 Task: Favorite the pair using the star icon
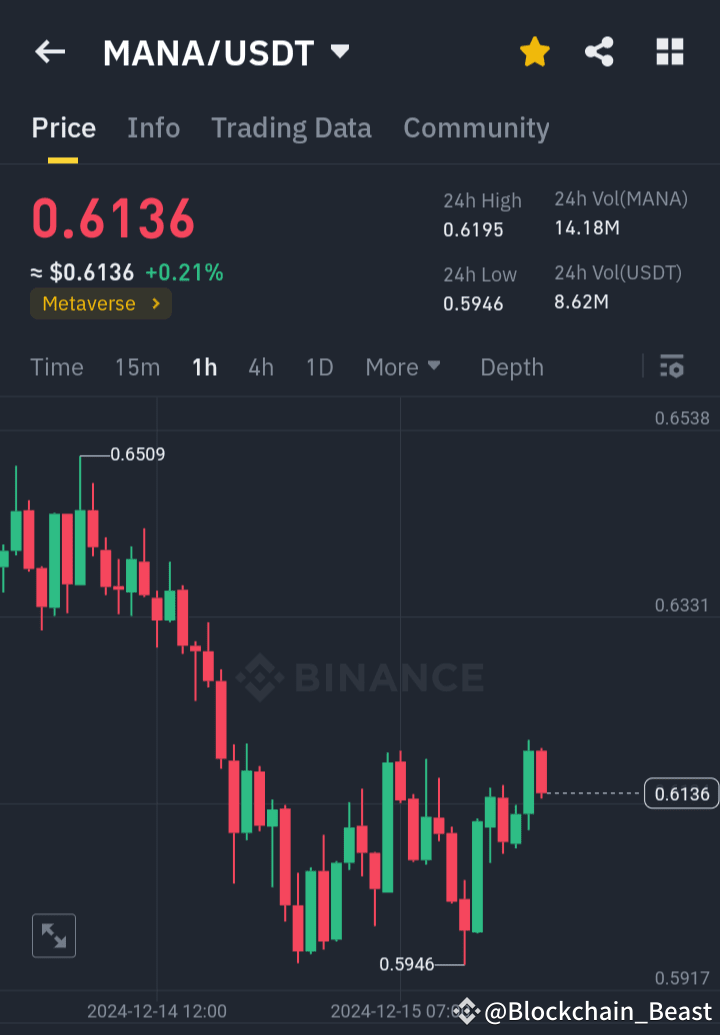click(534, 51)
